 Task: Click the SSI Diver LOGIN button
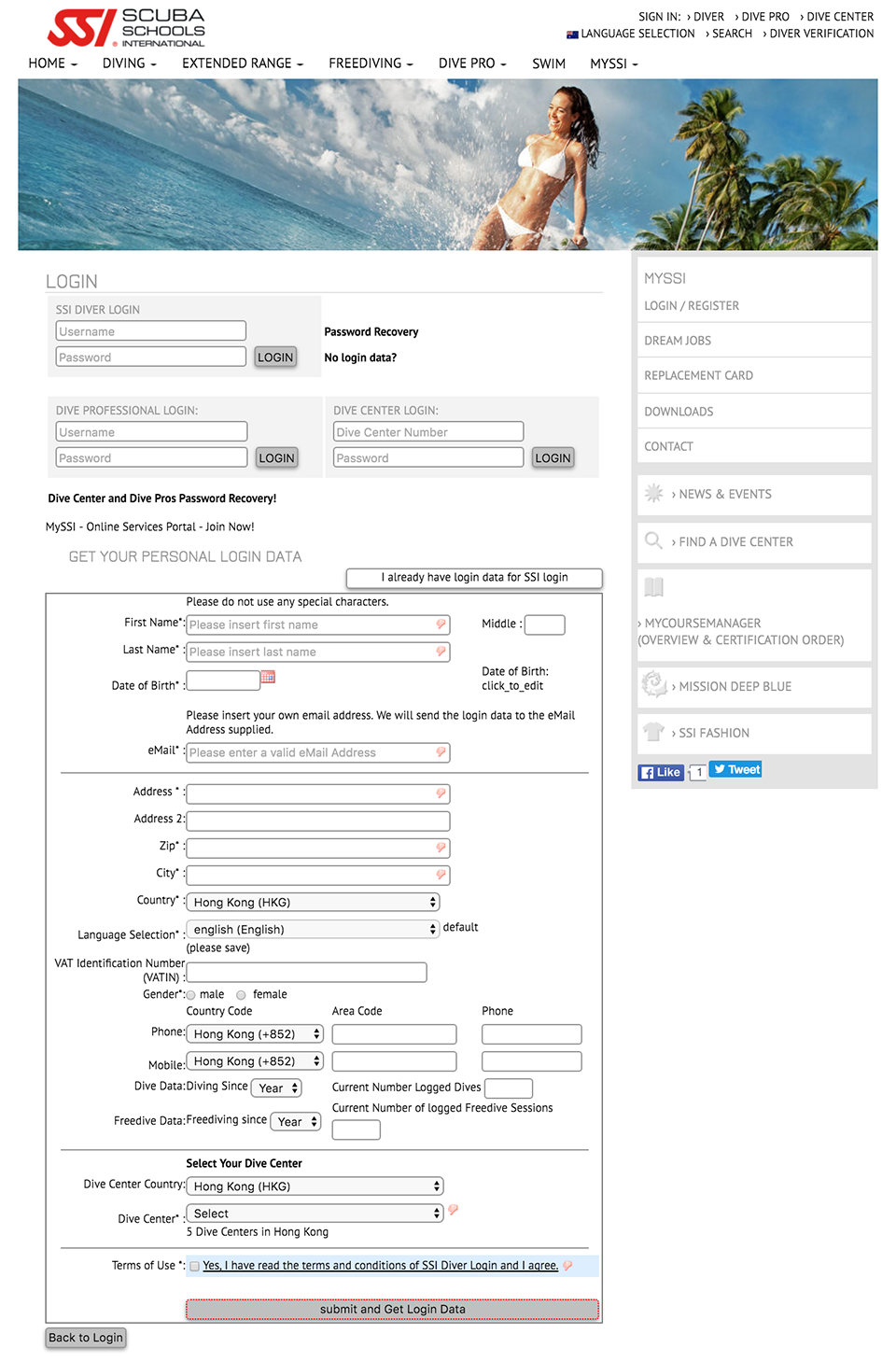click(275, 357)
